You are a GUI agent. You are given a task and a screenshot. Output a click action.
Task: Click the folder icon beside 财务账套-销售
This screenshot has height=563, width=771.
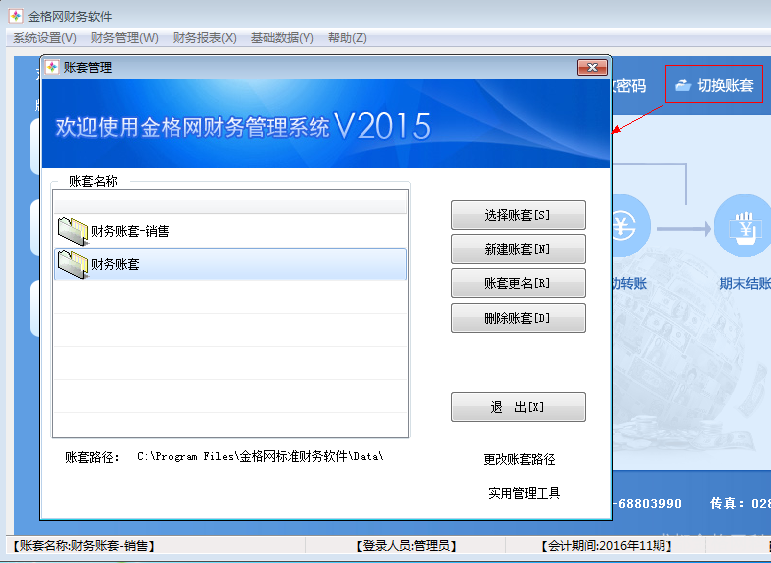click(73, 231)
